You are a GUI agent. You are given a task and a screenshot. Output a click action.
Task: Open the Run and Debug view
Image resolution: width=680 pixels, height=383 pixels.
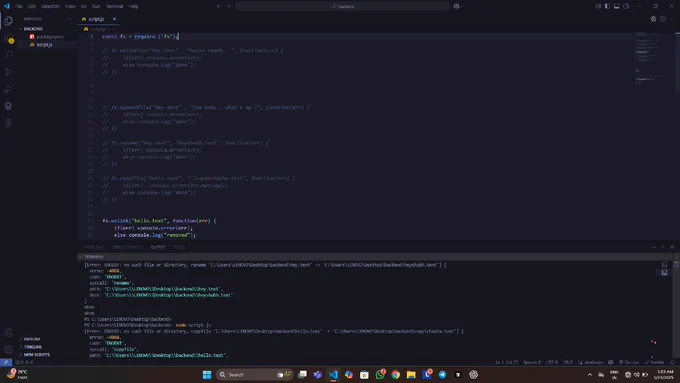[x=8, y=89]
